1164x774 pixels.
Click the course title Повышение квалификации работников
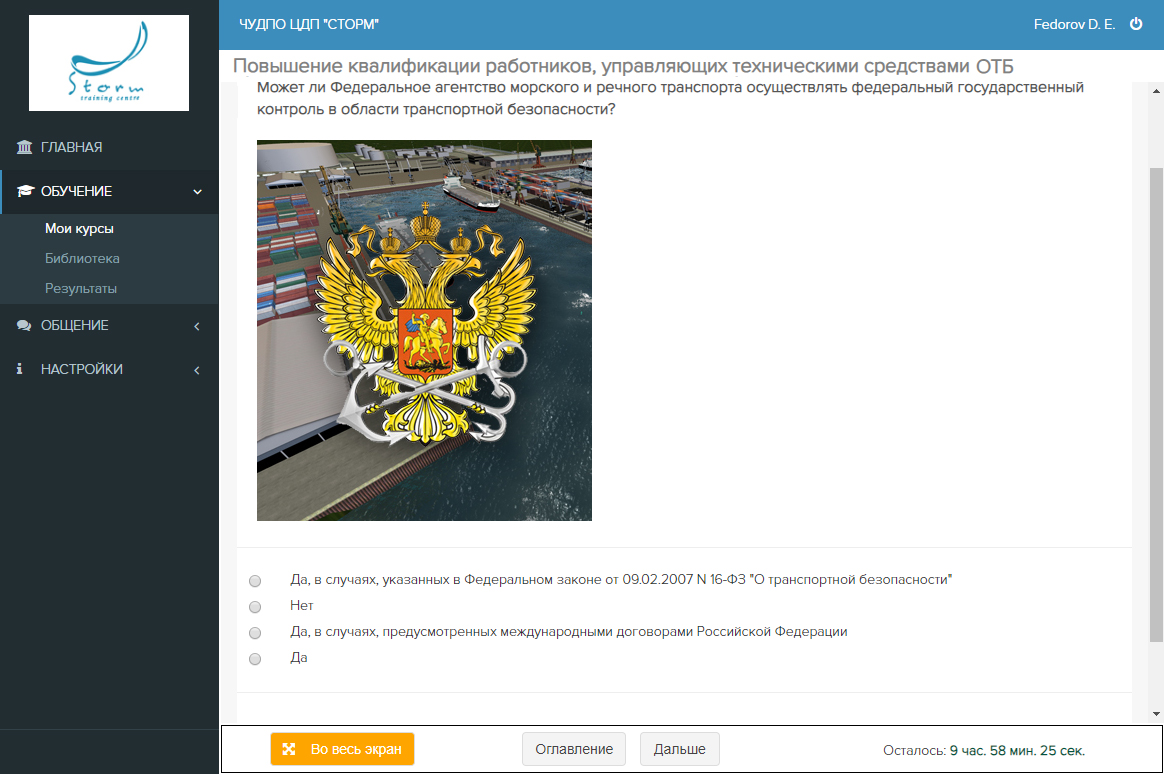[623, 66]
